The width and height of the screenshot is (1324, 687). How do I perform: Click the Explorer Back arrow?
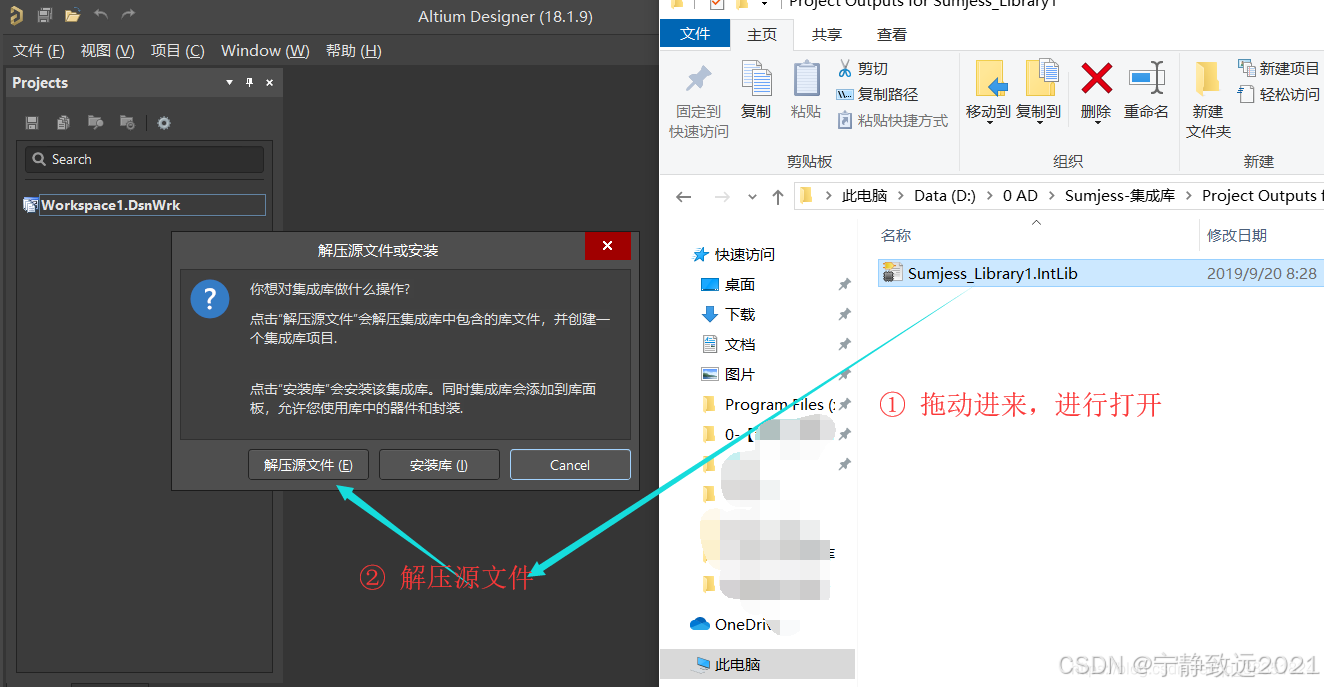click(684, 197)
